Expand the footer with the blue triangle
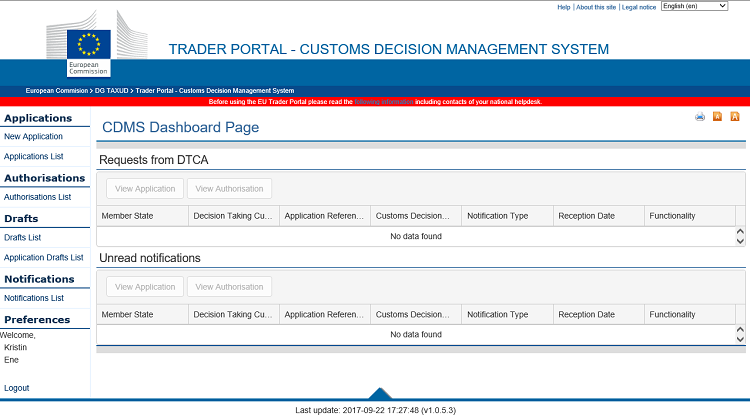This screenshot has height=419, width=750. [x=380, y=393]
